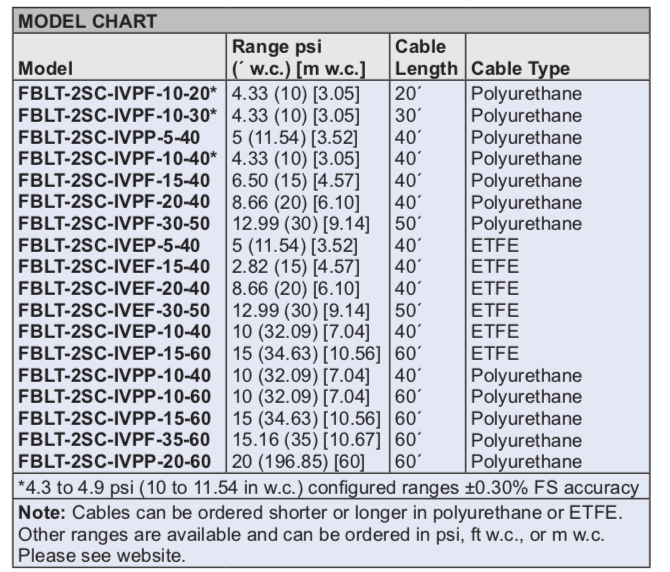Click Polyurethane cable type for FBLT-2SC-IVPF-35-60
The image size is (670, 572).
523,439
